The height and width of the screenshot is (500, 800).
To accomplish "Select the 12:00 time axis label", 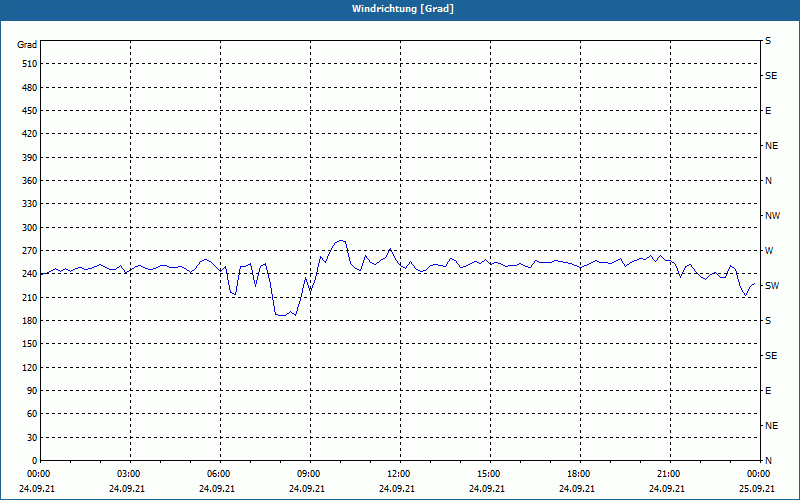I will (x=398, y=474).
